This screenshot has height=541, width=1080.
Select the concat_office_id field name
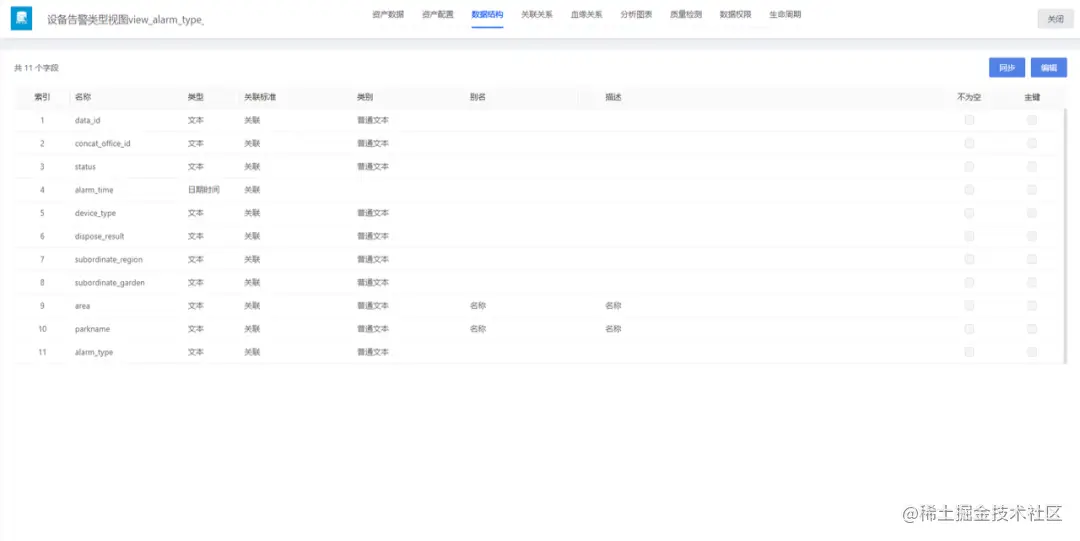(103, 143)
